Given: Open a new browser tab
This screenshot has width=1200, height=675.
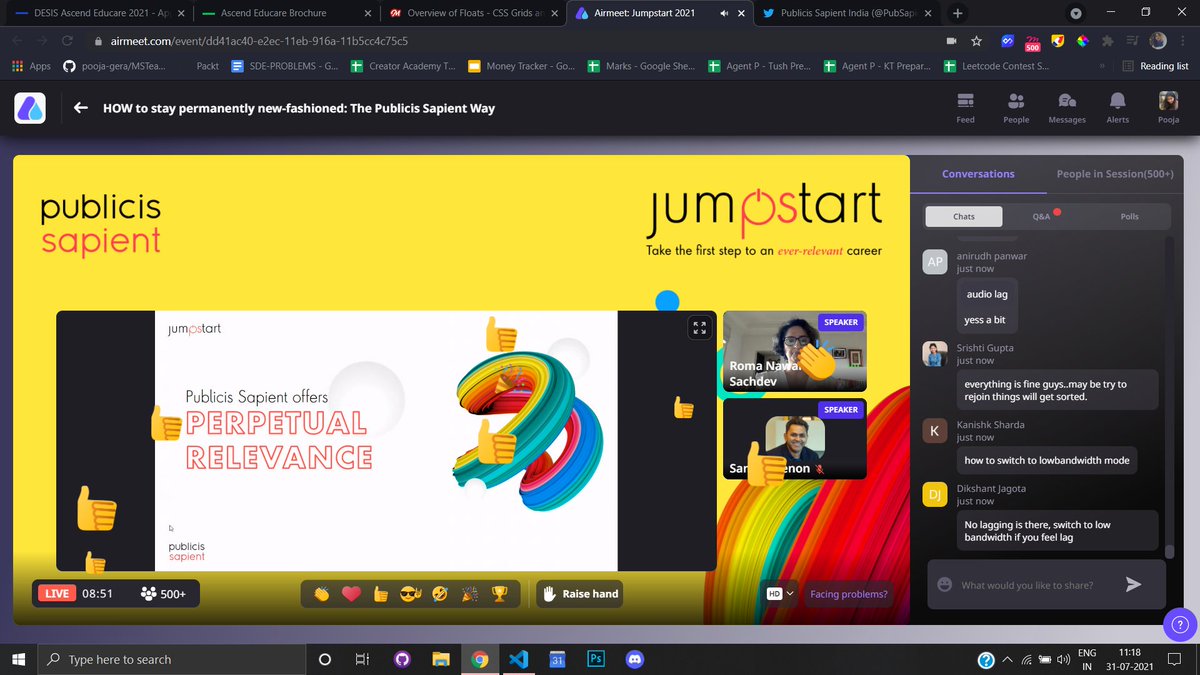Looking at the screenshot, I should click(x=957, y=14).
